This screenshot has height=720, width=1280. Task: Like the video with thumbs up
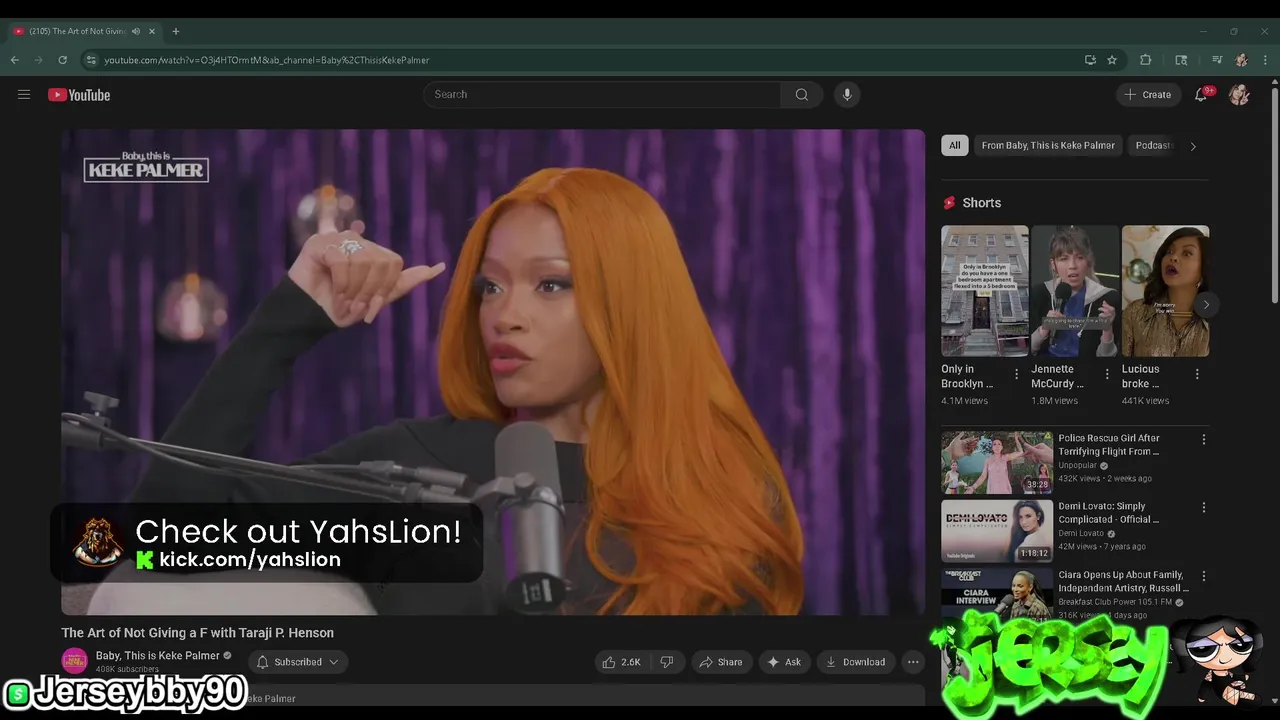tap(621, 662)
